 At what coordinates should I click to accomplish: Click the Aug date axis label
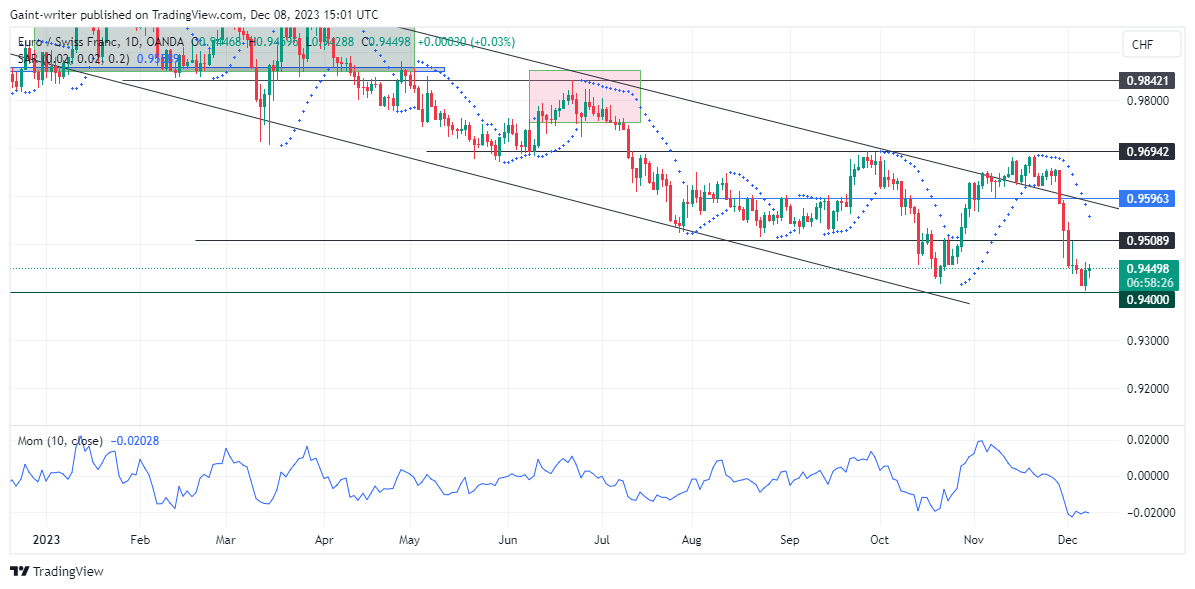tap(691, 538)
